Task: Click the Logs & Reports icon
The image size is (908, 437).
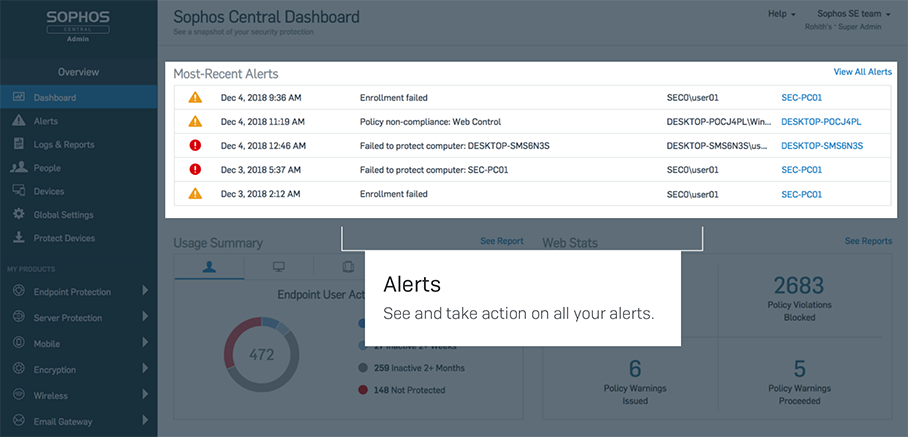Action: click(19, 144)
